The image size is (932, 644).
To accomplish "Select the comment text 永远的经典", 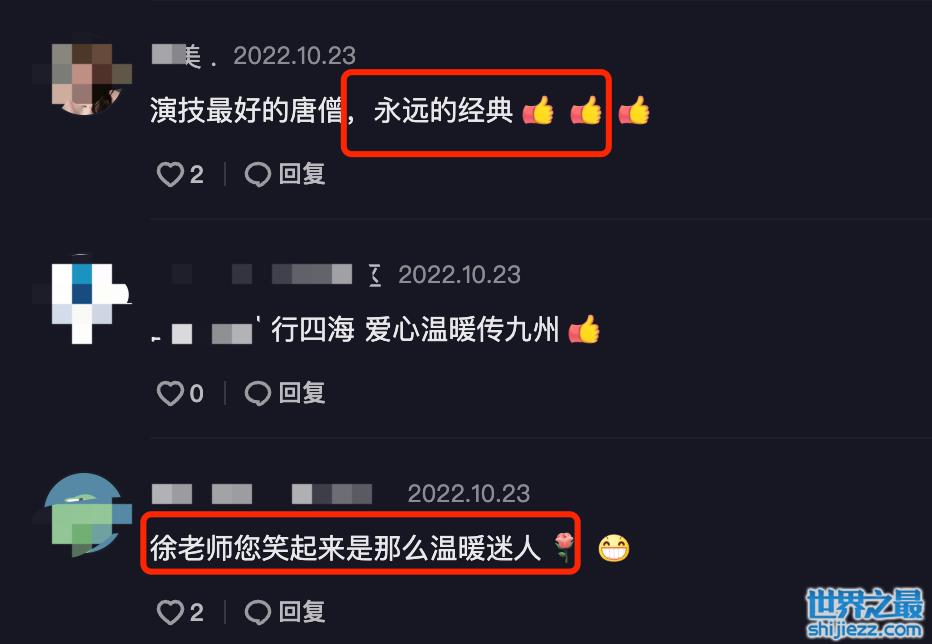I will coord(443,111).
